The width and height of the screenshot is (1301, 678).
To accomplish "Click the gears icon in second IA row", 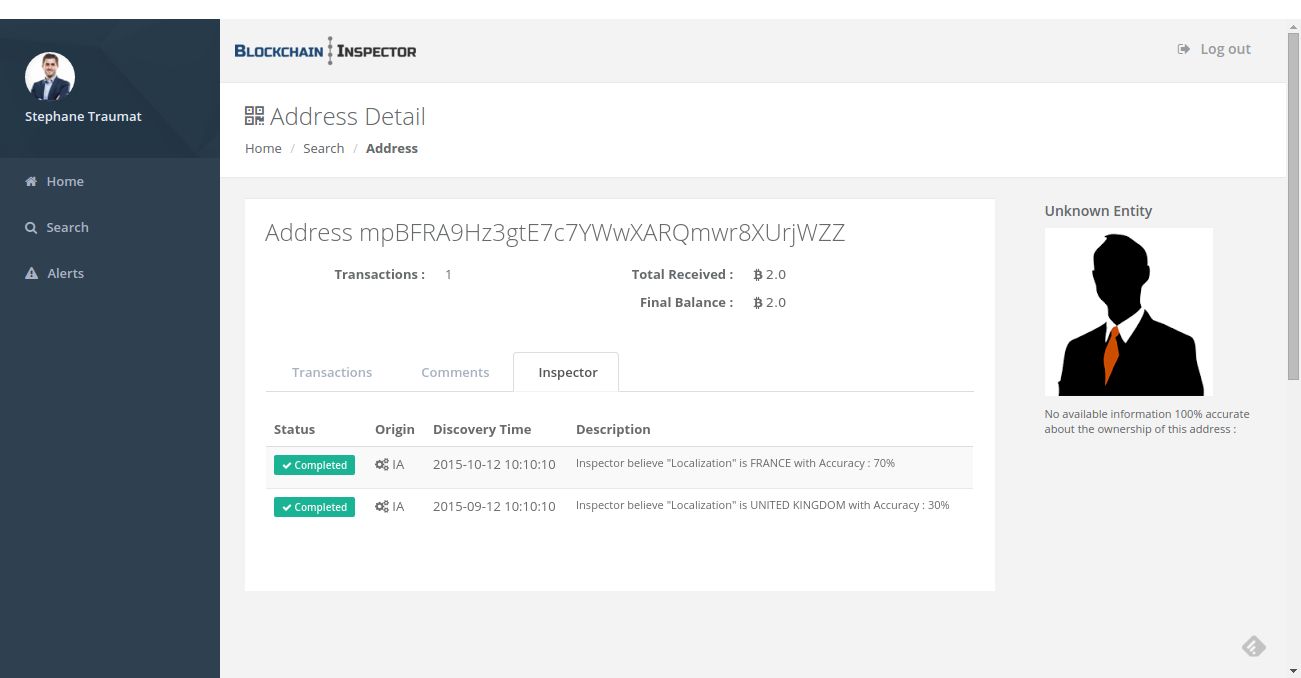I will 382,507.
